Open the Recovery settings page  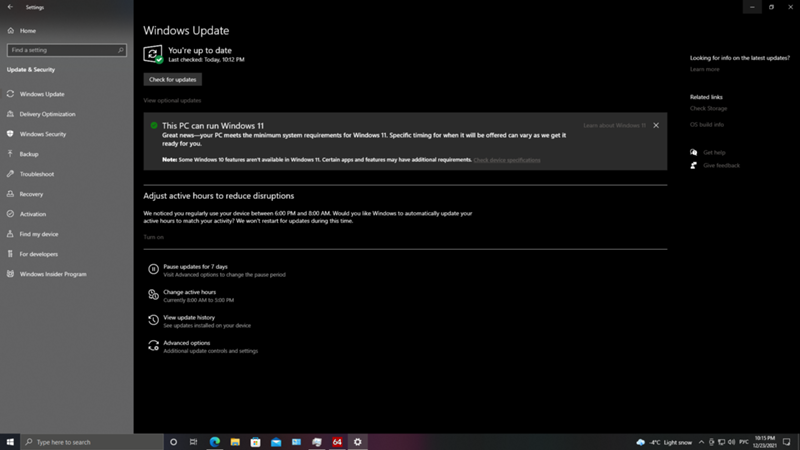(31, 194)
